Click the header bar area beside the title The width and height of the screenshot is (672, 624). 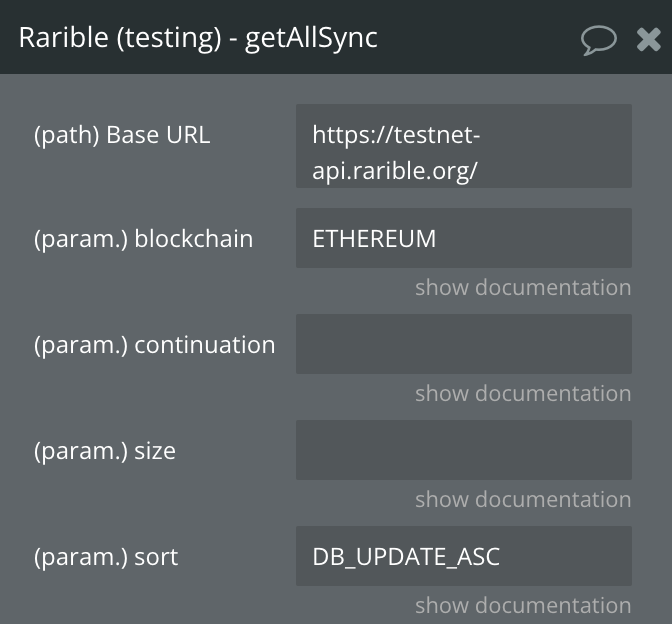click(x=476, y=38)
